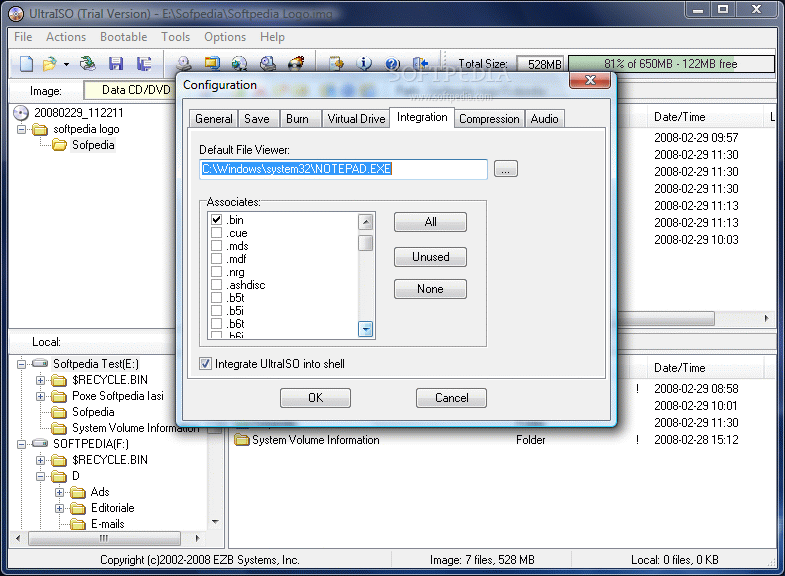Open the File menu
Screen dimensions: 785x576
coord(23,37)
